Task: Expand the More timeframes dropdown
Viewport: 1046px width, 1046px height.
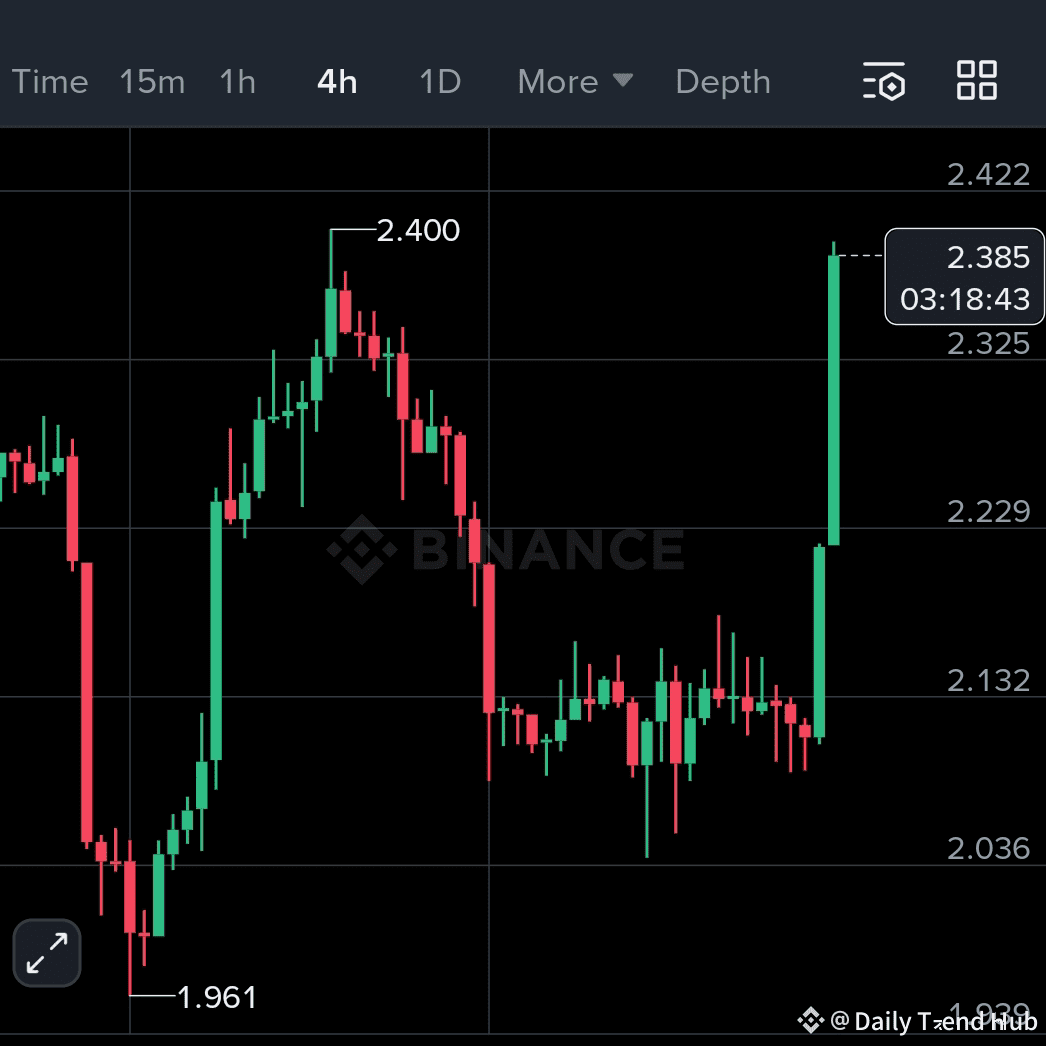Action: pos(575,81)
